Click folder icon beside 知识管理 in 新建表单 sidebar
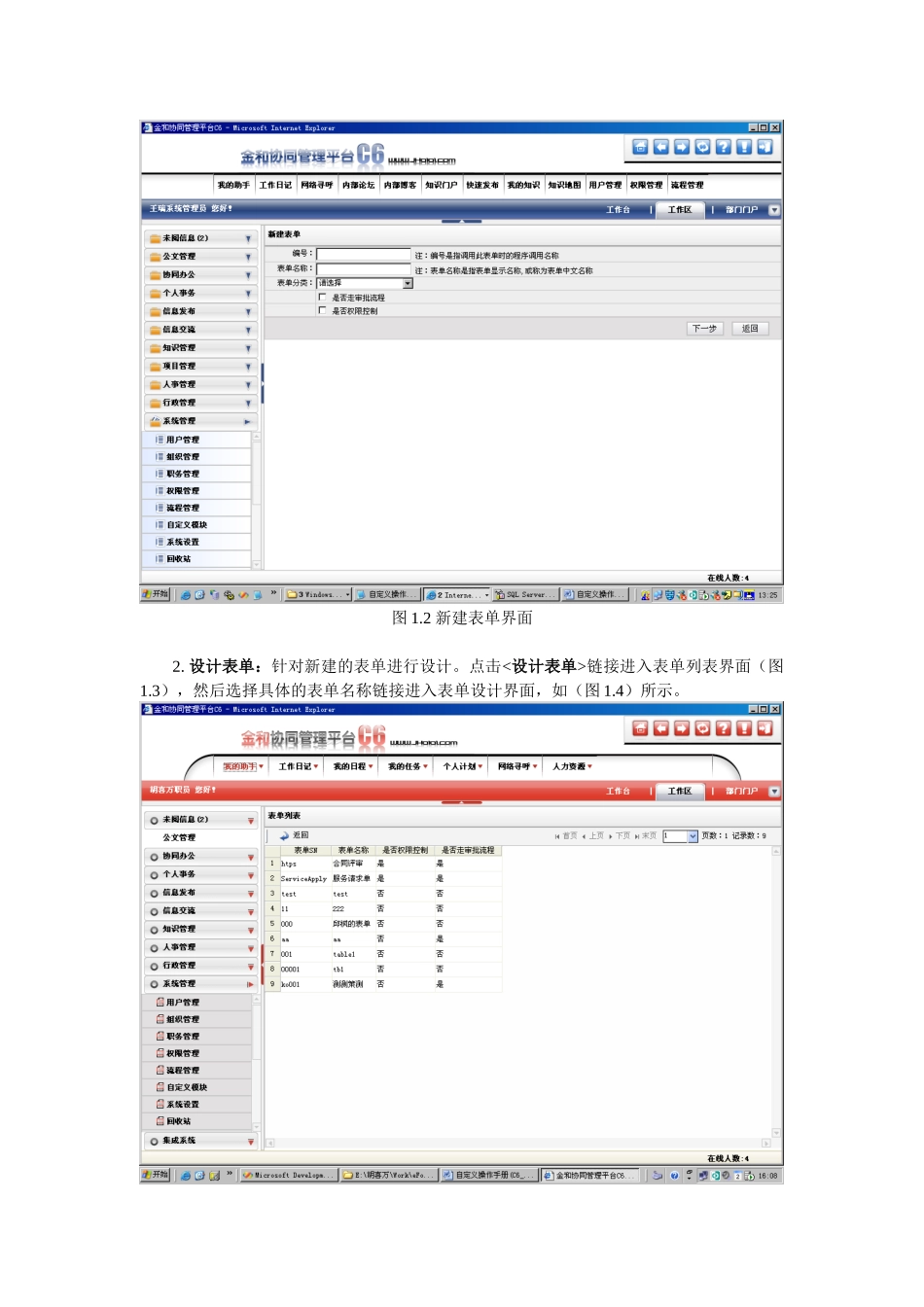Image resolution: width=924 pixels, height=1307 pixels. (155, 348)
